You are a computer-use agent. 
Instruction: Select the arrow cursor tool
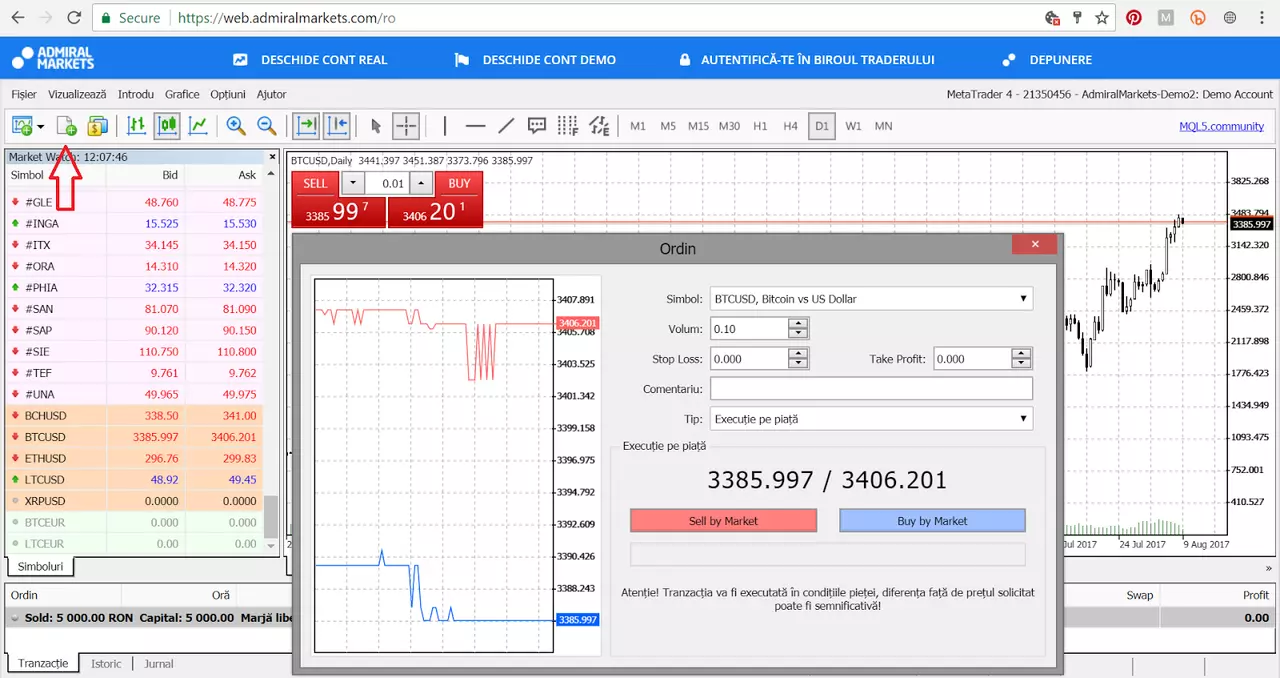tap(376, 126)
